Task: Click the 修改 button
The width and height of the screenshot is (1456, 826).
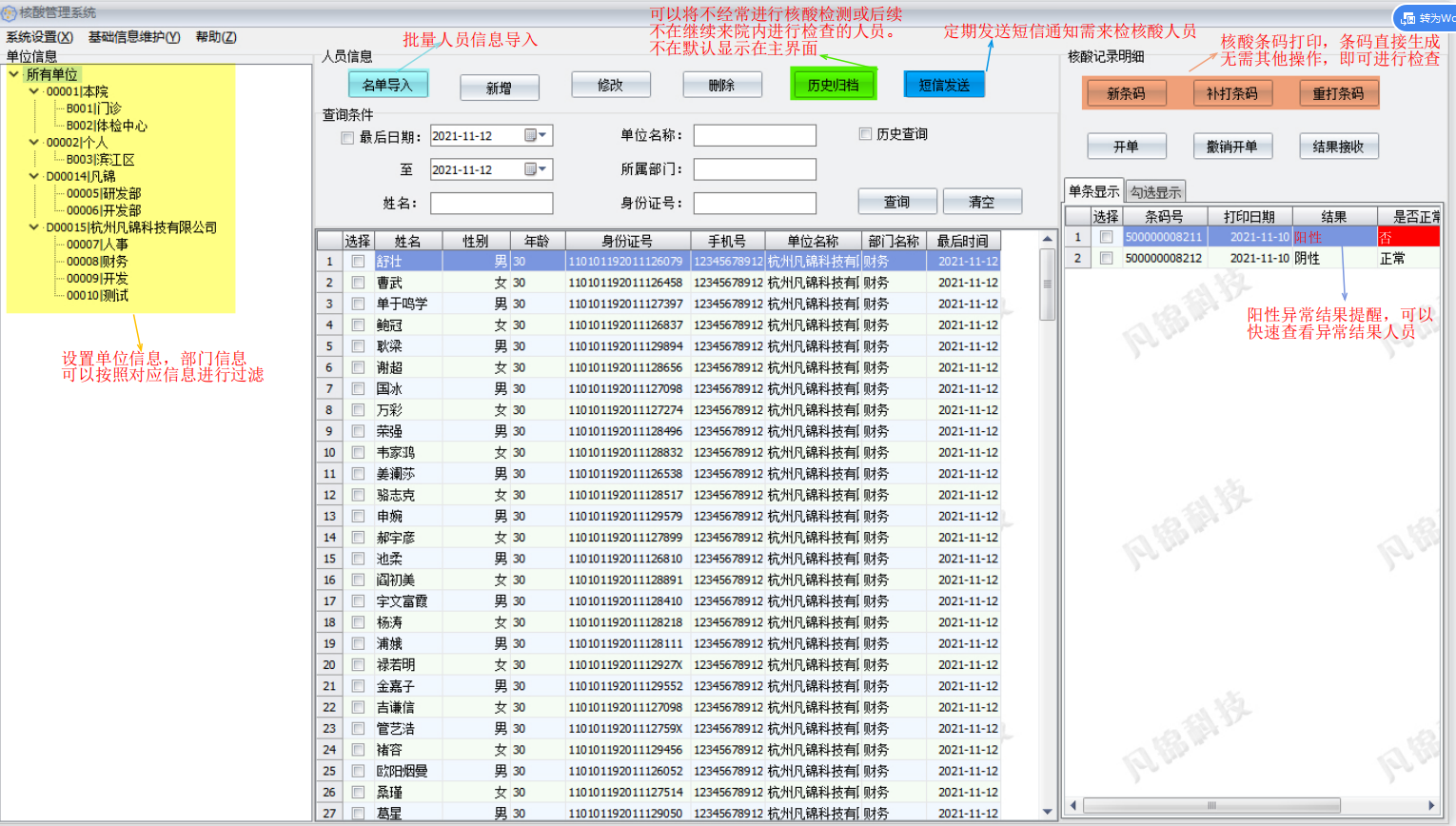Action: [x=611, y=85]
